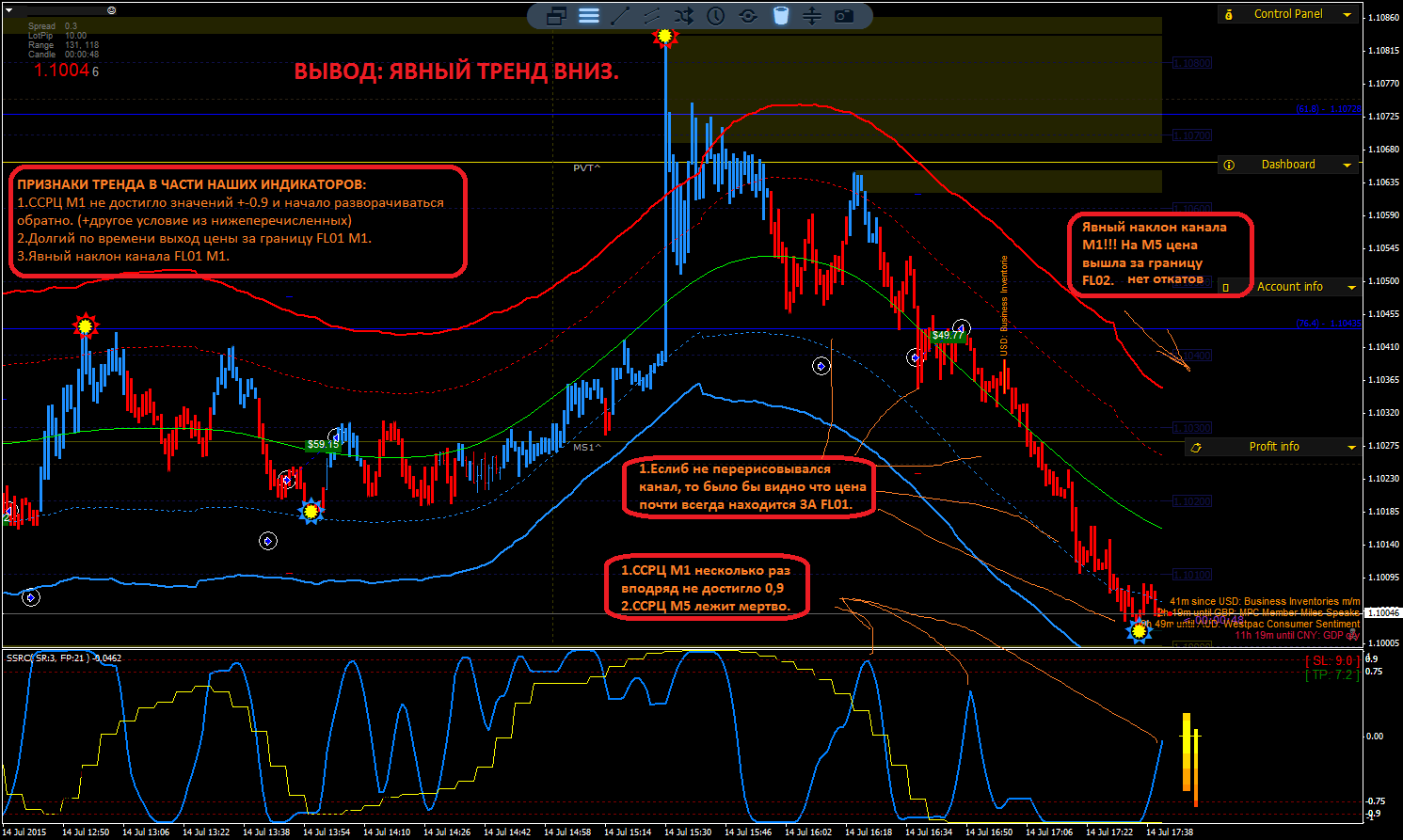
Task: Click the money bag icon beside Control Panel
Action: [1229, 14]
